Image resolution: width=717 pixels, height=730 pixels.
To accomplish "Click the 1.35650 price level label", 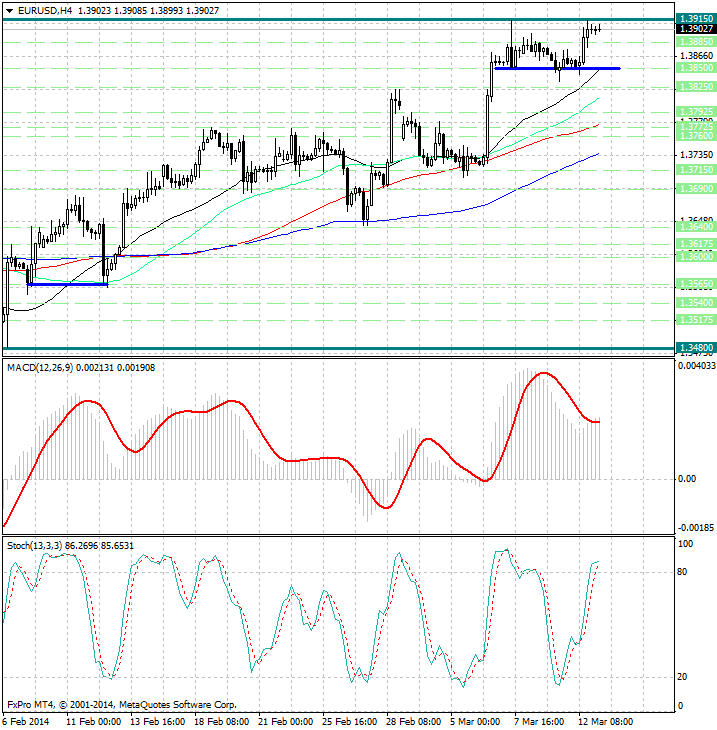I will tap(695, 284).
